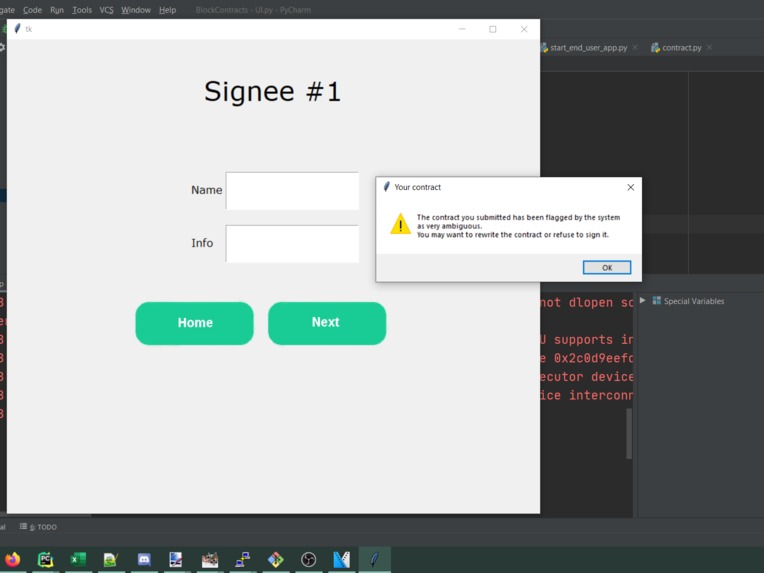Close the Your contract warning dialog
The image size is (764, 573).
click(630, 187)
